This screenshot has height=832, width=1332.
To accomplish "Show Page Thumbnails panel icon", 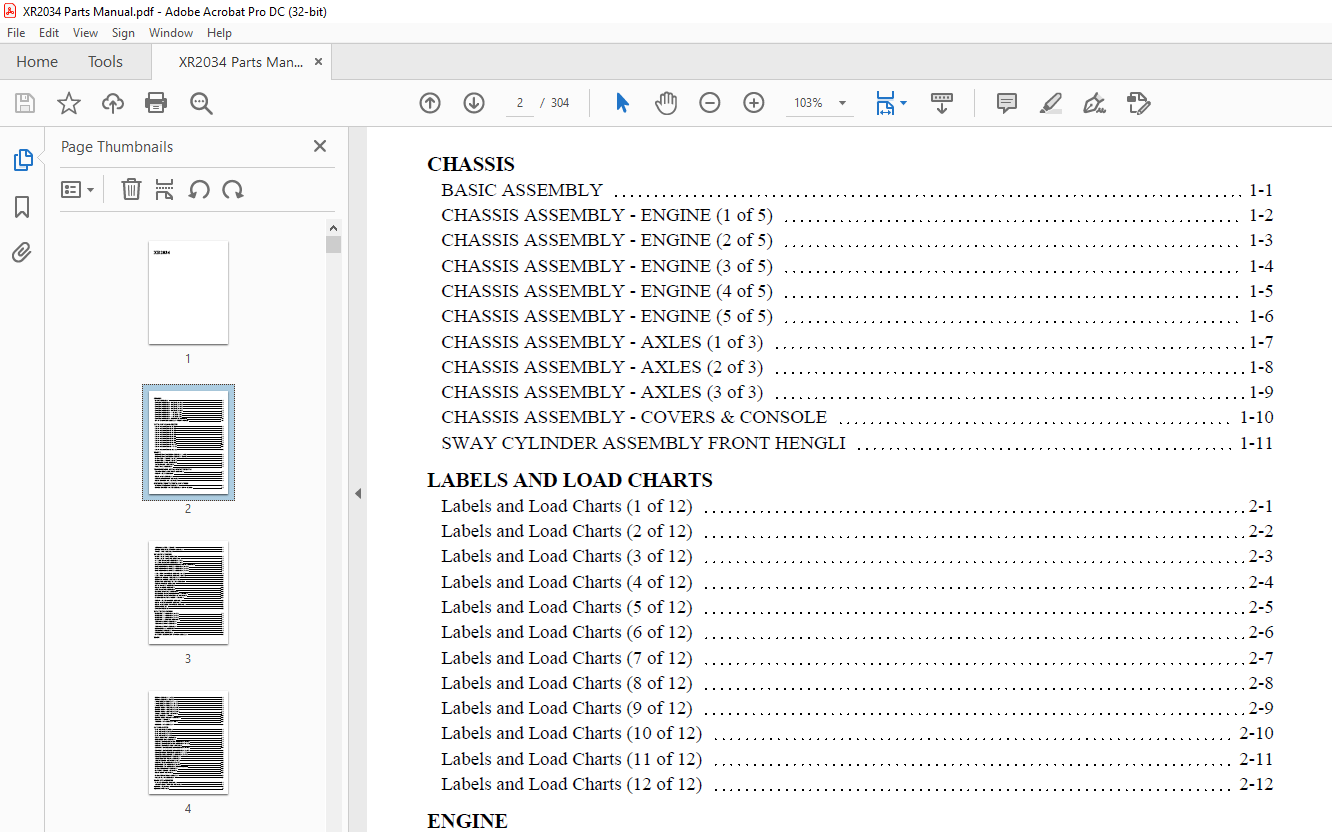I will [x=22, y=160].
